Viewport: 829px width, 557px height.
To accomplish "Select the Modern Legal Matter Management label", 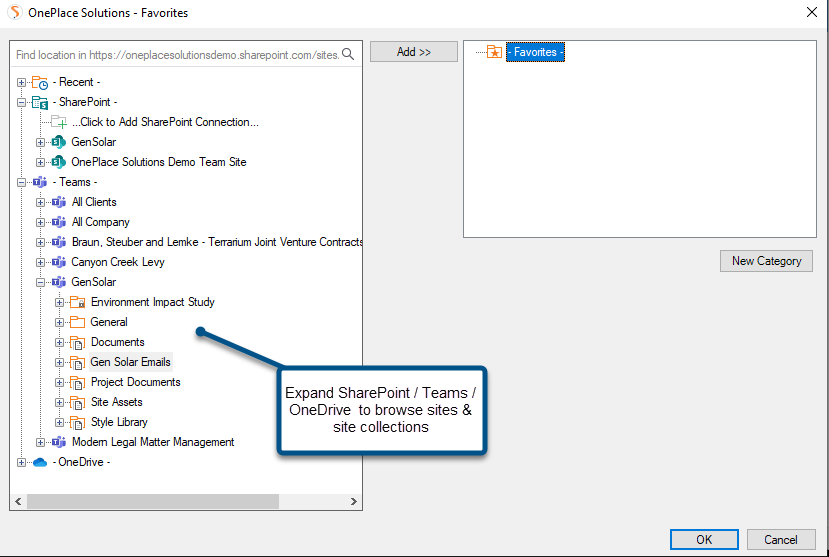I will (153, 442).
